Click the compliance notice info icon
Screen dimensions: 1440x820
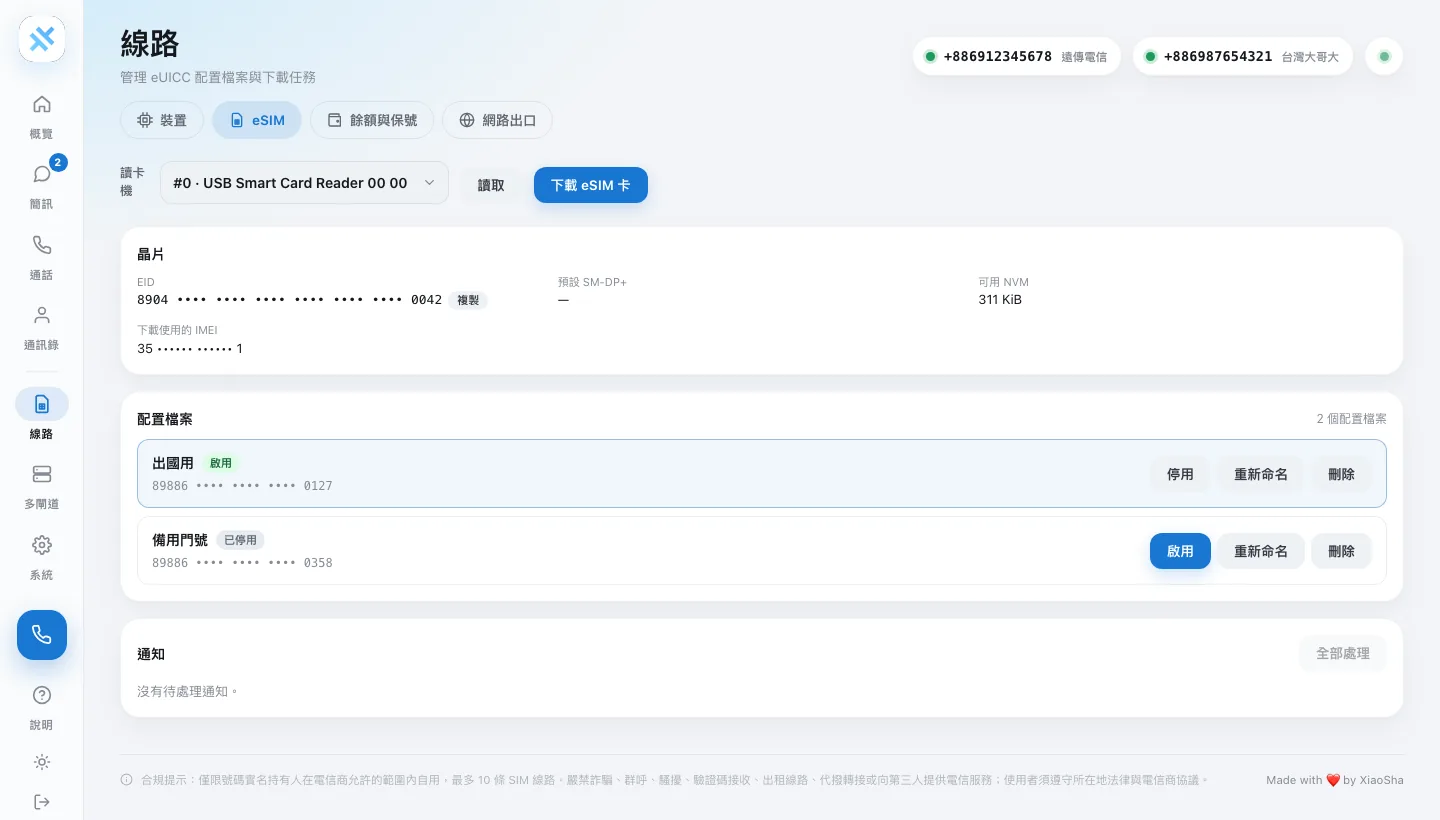point(127,780)
